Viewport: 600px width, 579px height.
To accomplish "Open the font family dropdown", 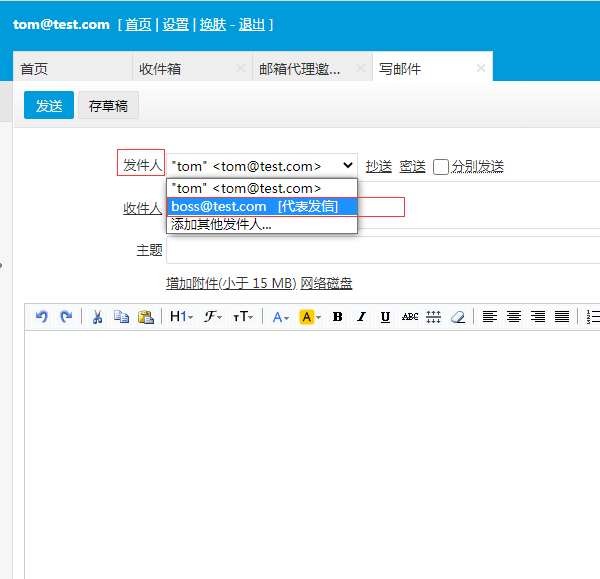I will pos(213,317).
